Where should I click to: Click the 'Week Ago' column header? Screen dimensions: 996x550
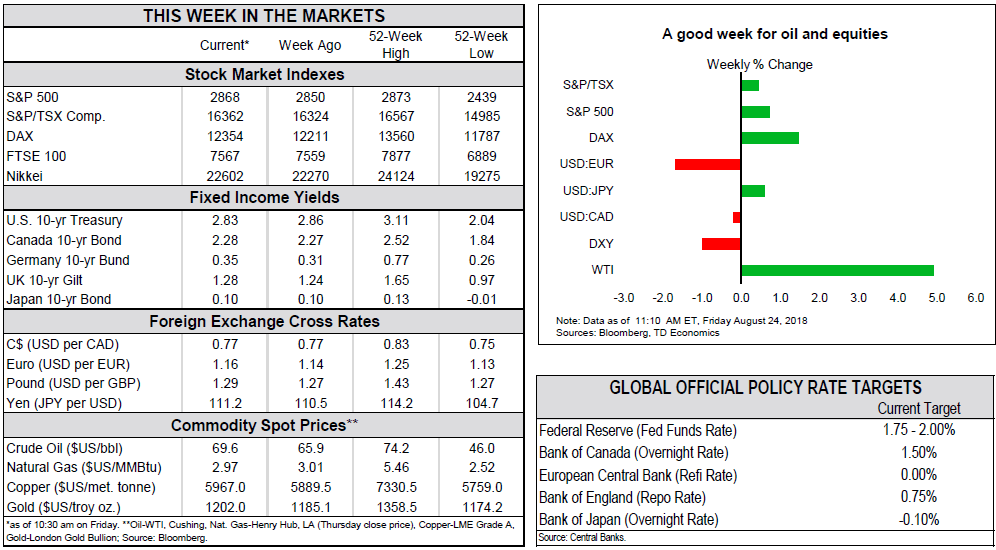(x=310, y=45)
